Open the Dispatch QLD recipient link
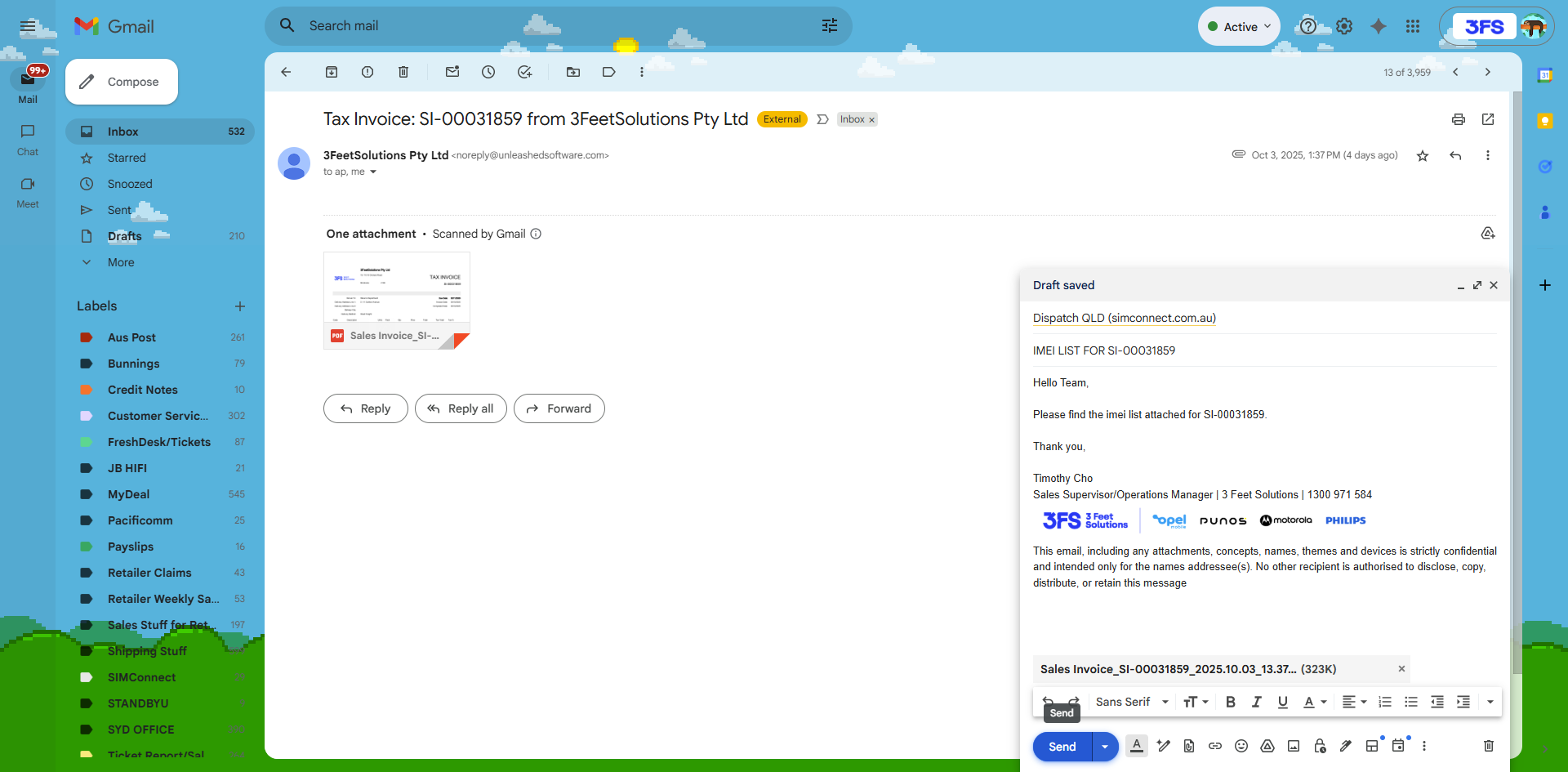Image resolution: width=1568 pixels, height=772 pixels. [x=1124, y=318]
